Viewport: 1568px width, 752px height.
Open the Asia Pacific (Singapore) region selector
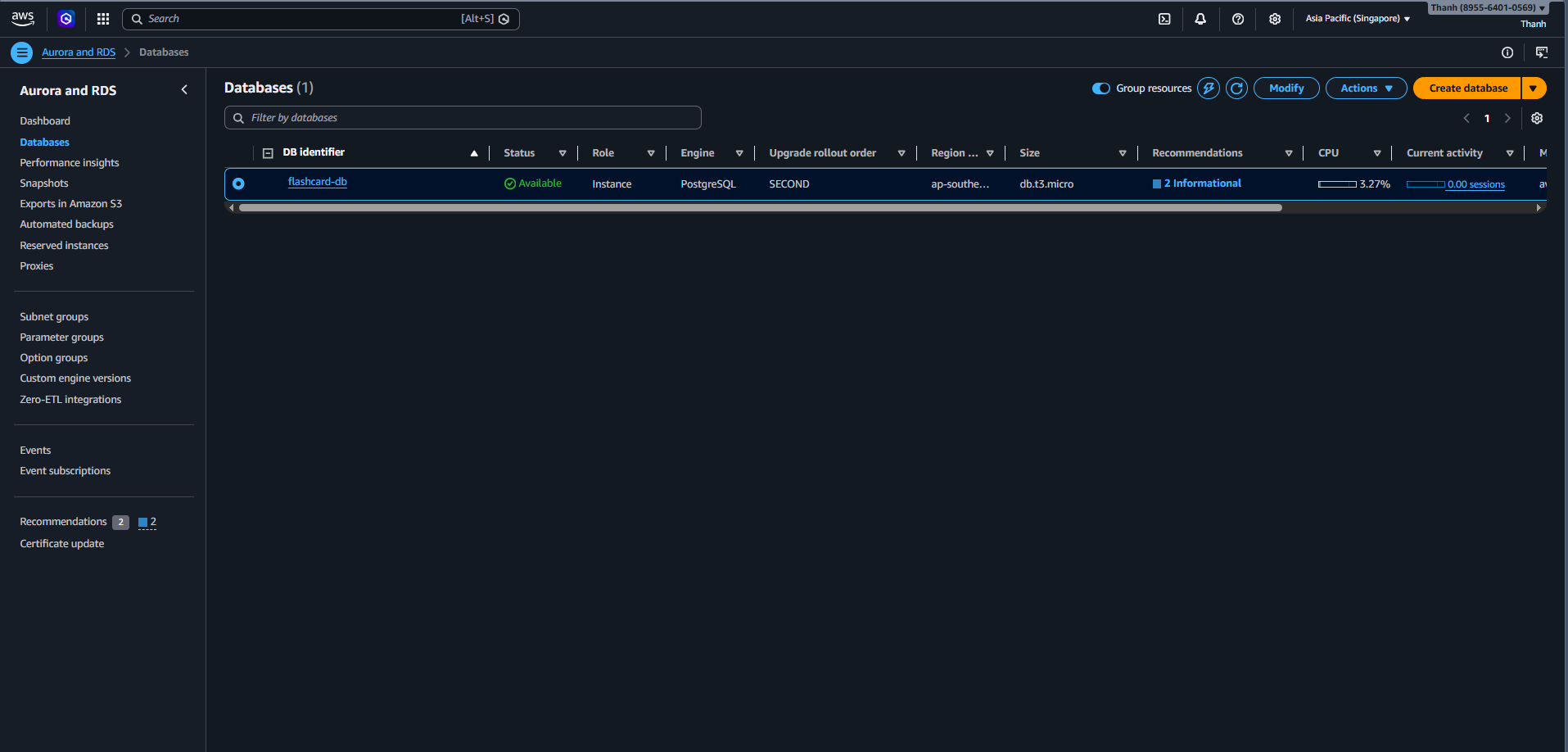click(1357, 19)
